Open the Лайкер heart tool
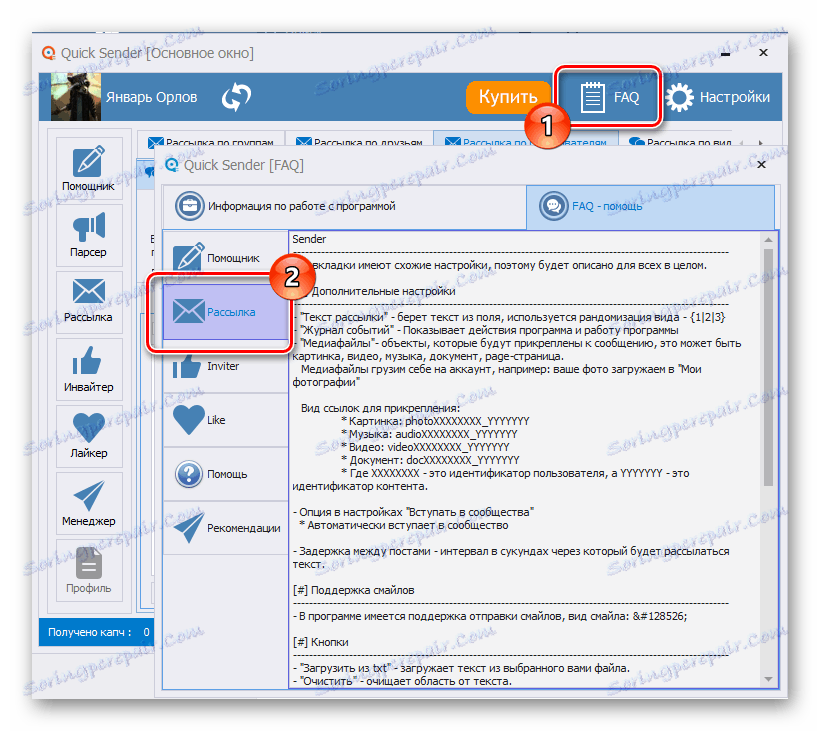The height and width of the screenshot is (731, 820). click(x=89, y=436)
